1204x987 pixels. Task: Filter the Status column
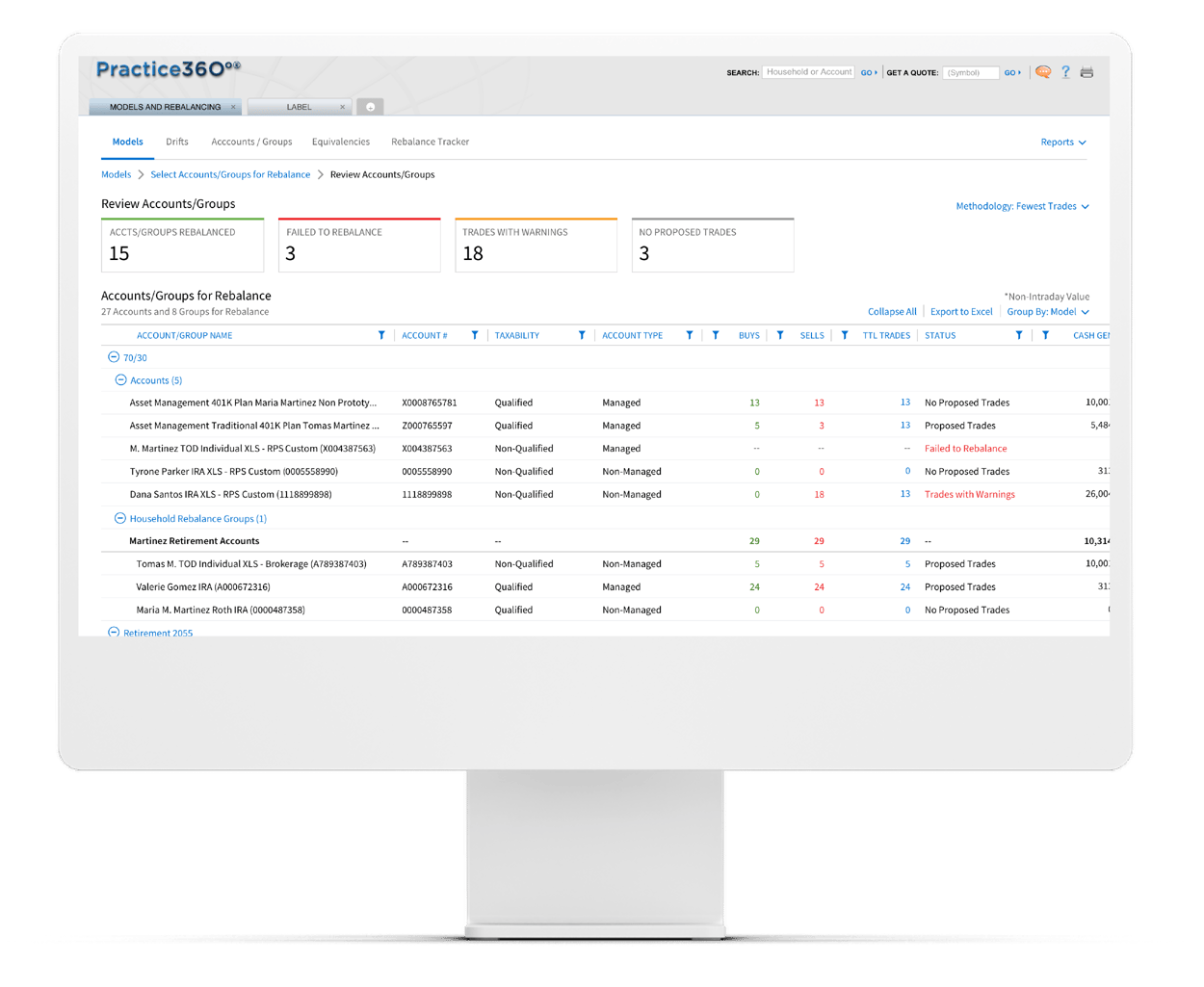pyautogui.click(x=1019, y=335)
